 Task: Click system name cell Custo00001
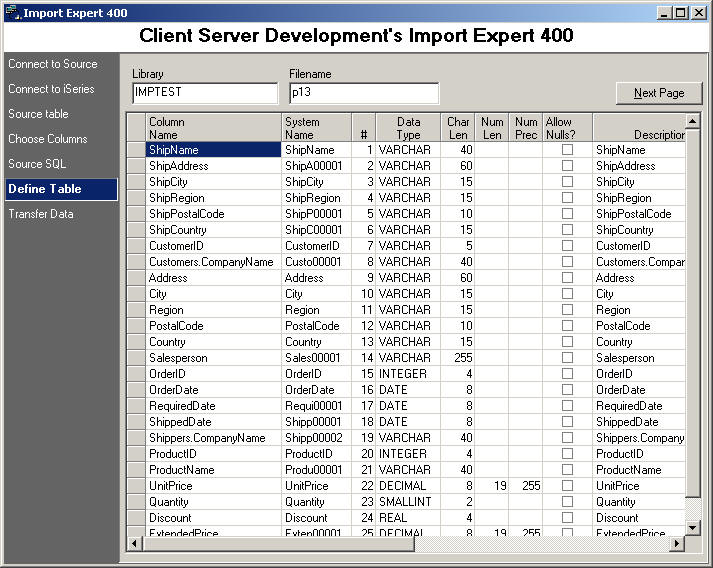[x=316, y=261]
